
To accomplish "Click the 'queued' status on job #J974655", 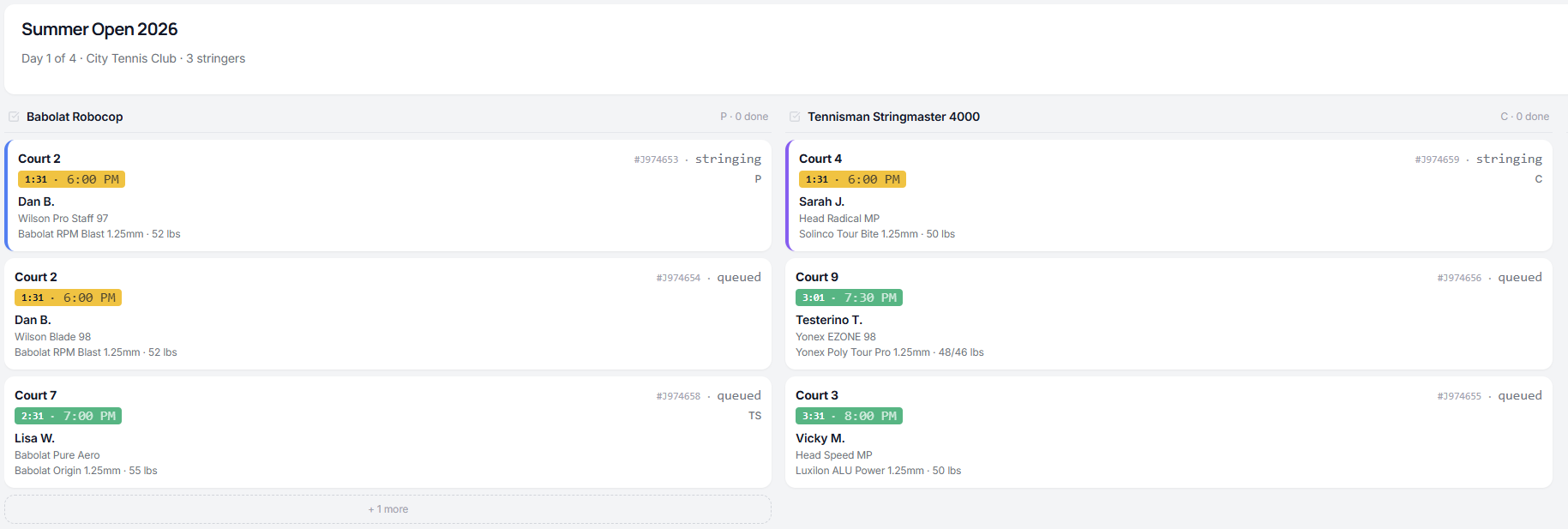I will [1520, 395].
